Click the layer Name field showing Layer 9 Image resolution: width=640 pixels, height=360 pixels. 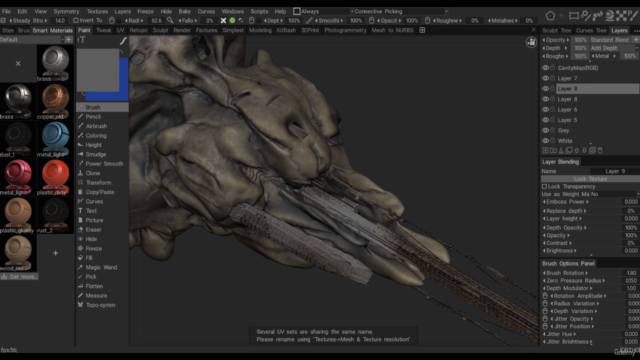pos(615,171)
